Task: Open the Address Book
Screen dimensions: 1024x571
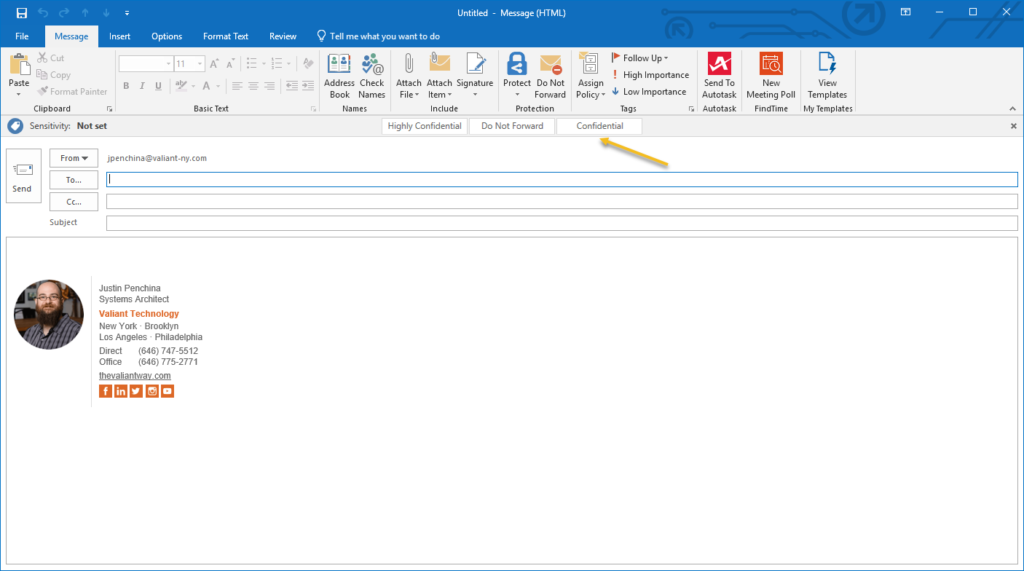Action: point(339,76)
